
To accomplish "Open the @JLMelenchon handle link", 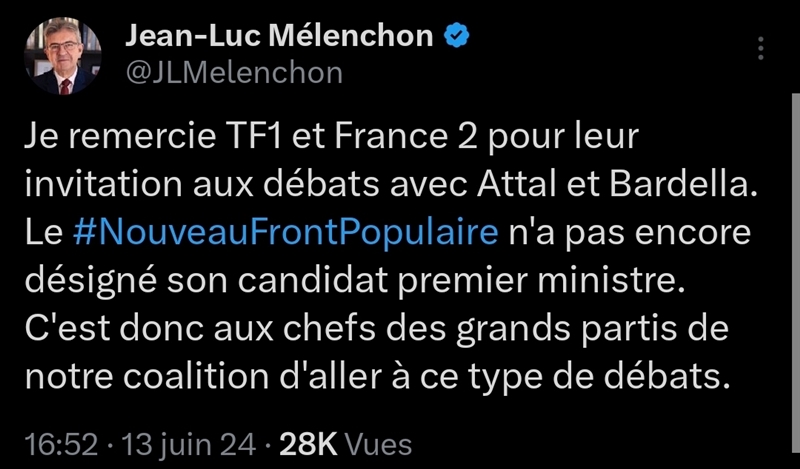I will [x=234, y=72].
